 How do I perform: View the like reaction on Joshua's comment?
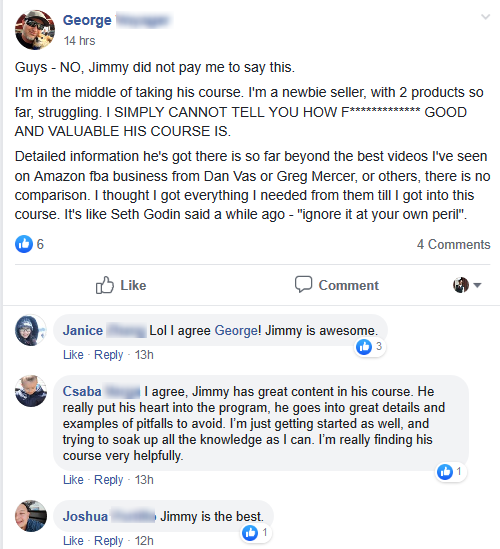[x=256, y=533]
